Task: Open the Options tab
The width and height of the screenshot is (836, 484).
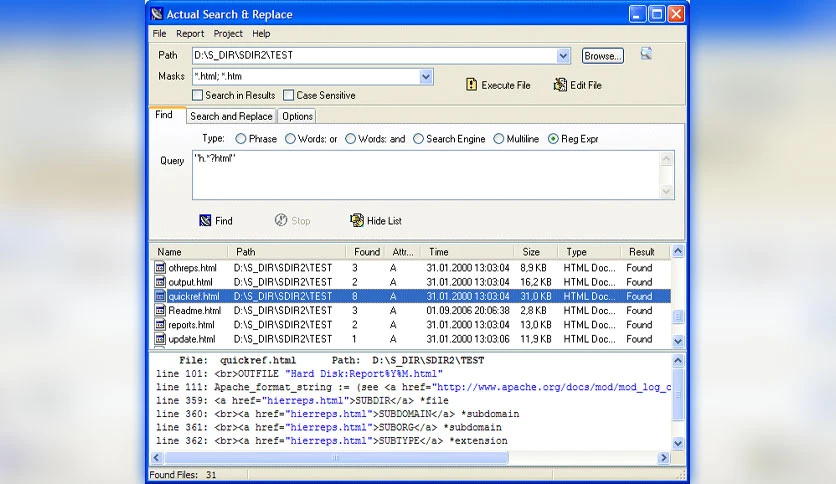Action: click(297, 116)
